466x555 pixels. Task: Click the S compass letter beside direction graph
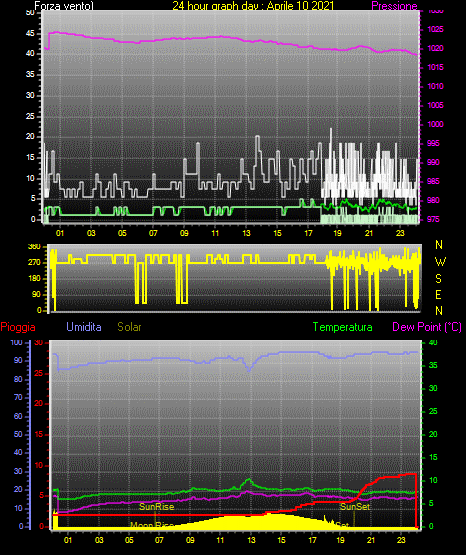438,279
